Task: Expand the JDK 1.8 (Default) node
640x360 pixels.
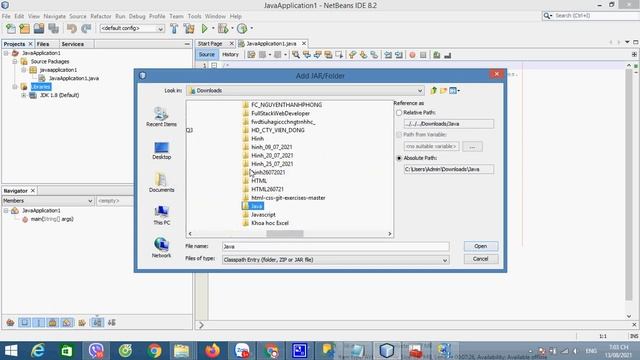Action: (24, 95)
